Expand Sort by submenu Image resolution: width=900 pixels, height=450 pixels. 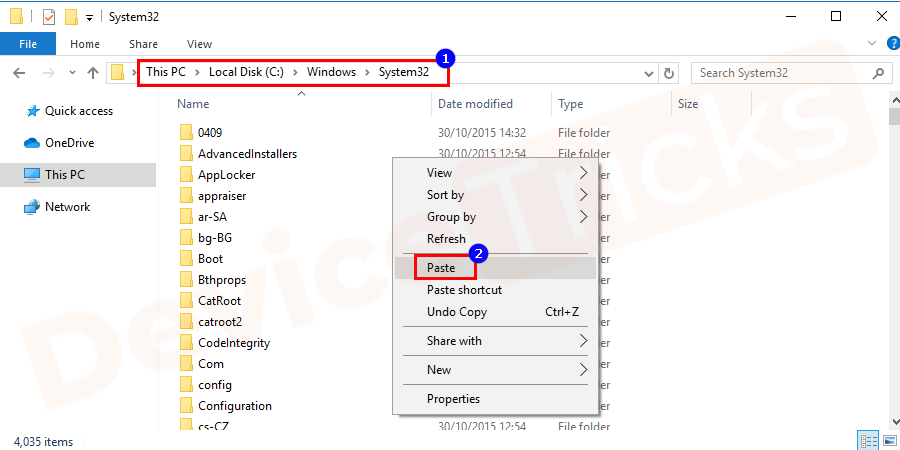coord(495,195)
